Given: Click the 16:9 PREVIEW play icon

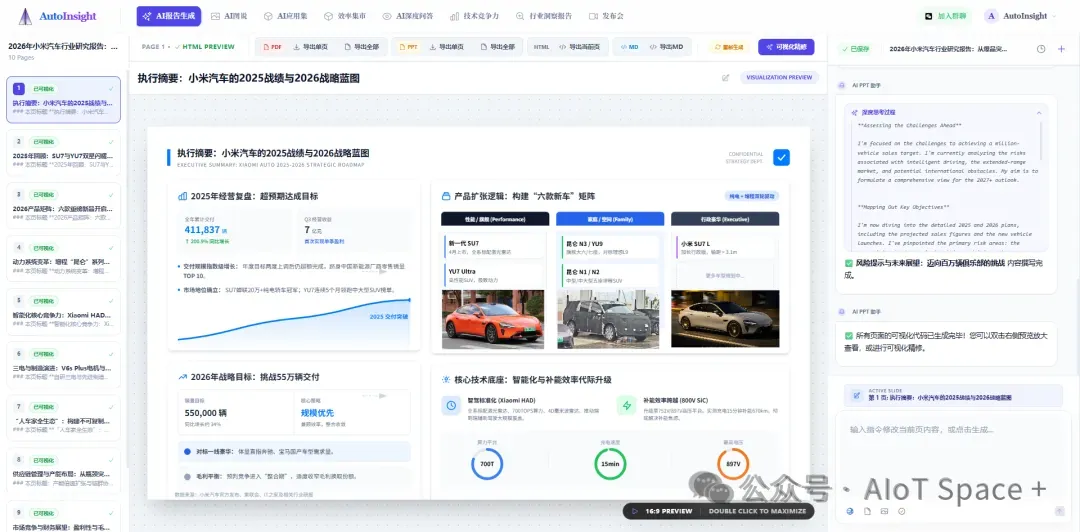Looking at the screenshot, I should pyautogui.click(x=634, y=511).
